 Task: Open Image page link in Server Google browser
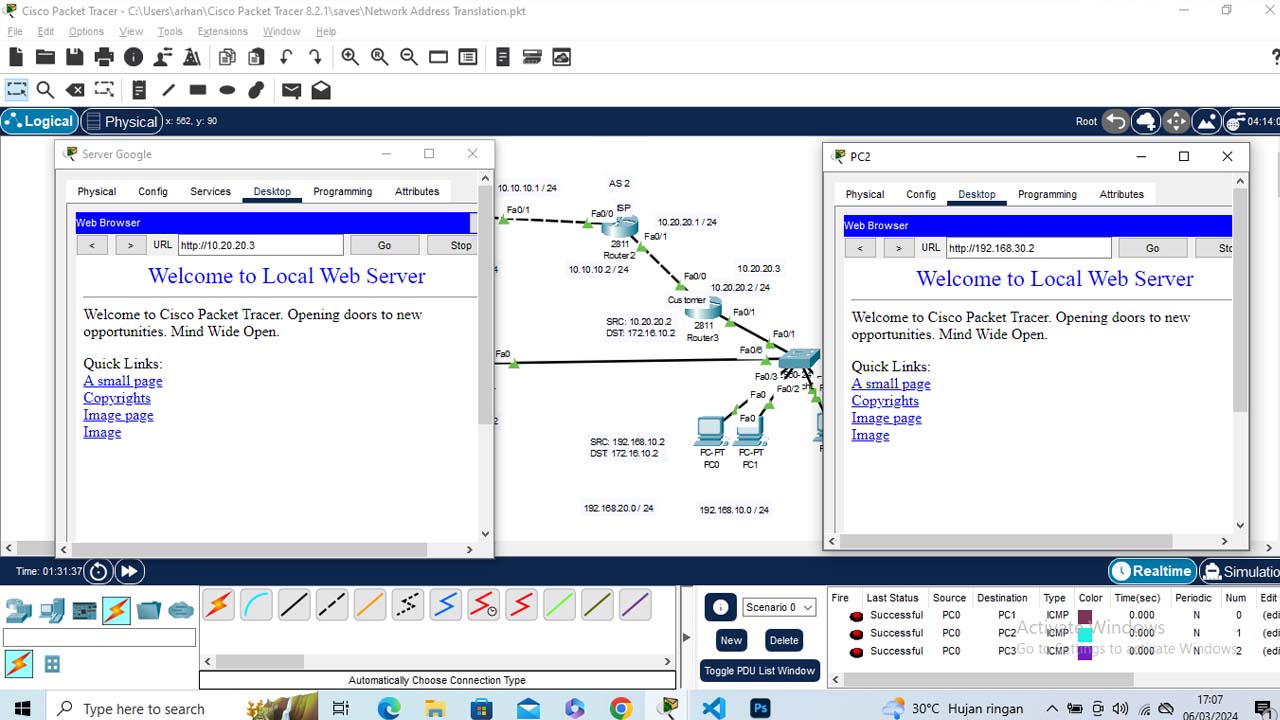(x=118, y=415)
